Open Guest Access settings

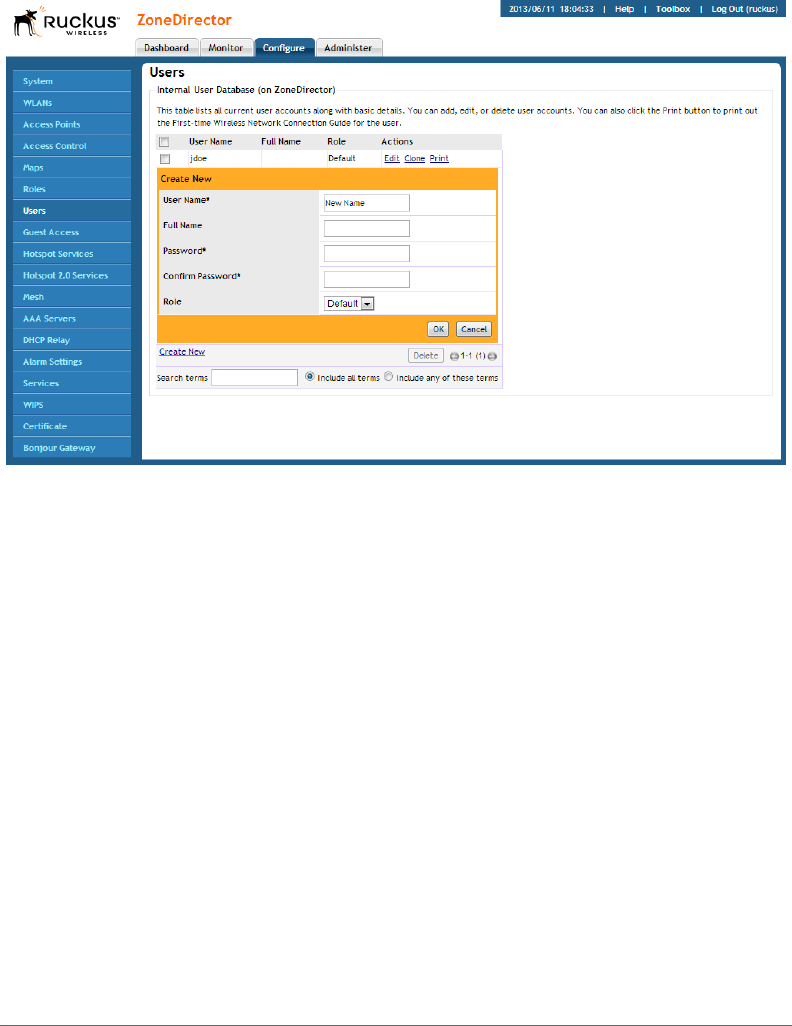pyautogui.click(x=72, y=232)
